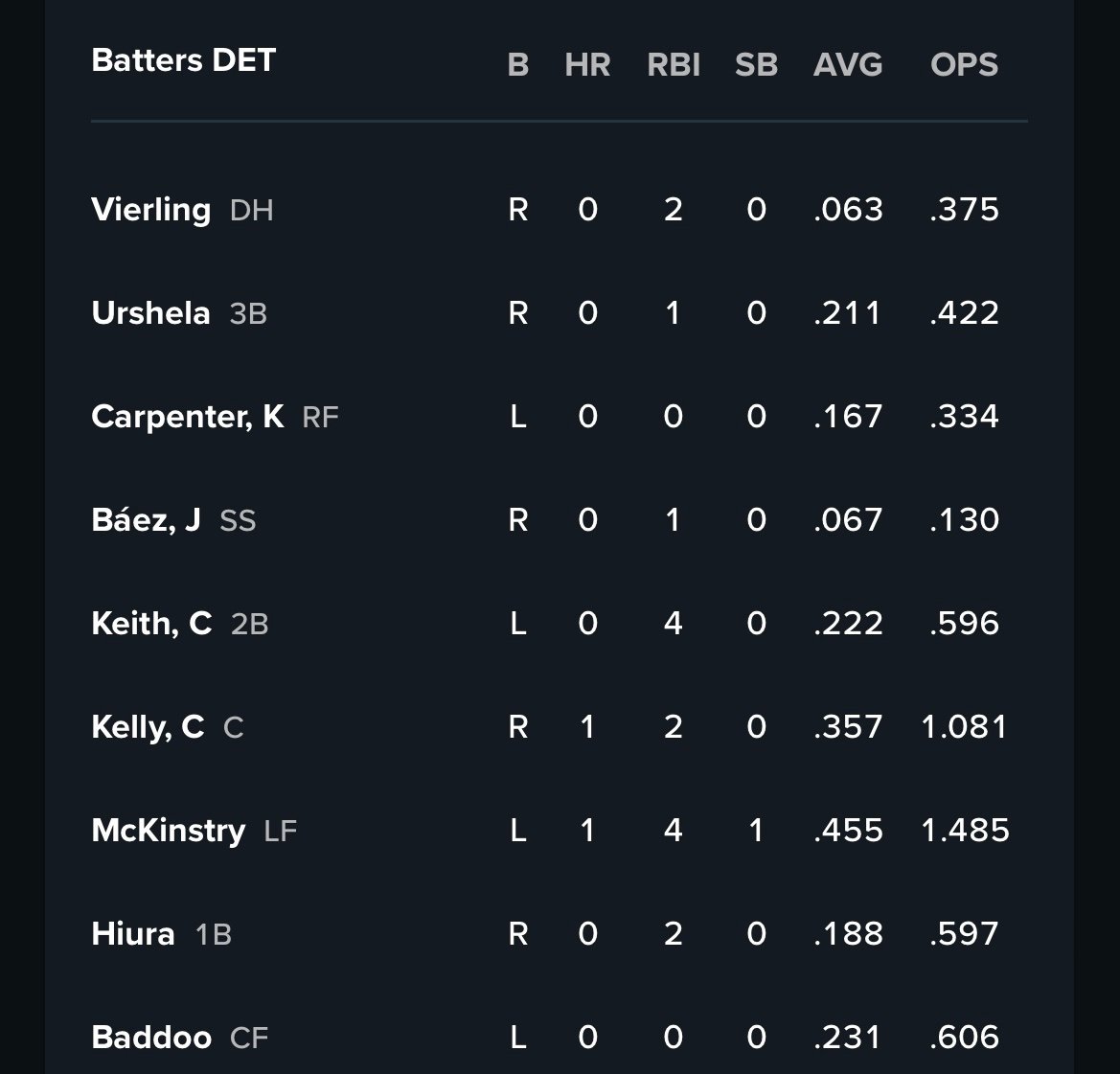Viewport: 1120px width, 1074px height.
Task: Click the B batting-side column header
Action: tap(518, 65)
